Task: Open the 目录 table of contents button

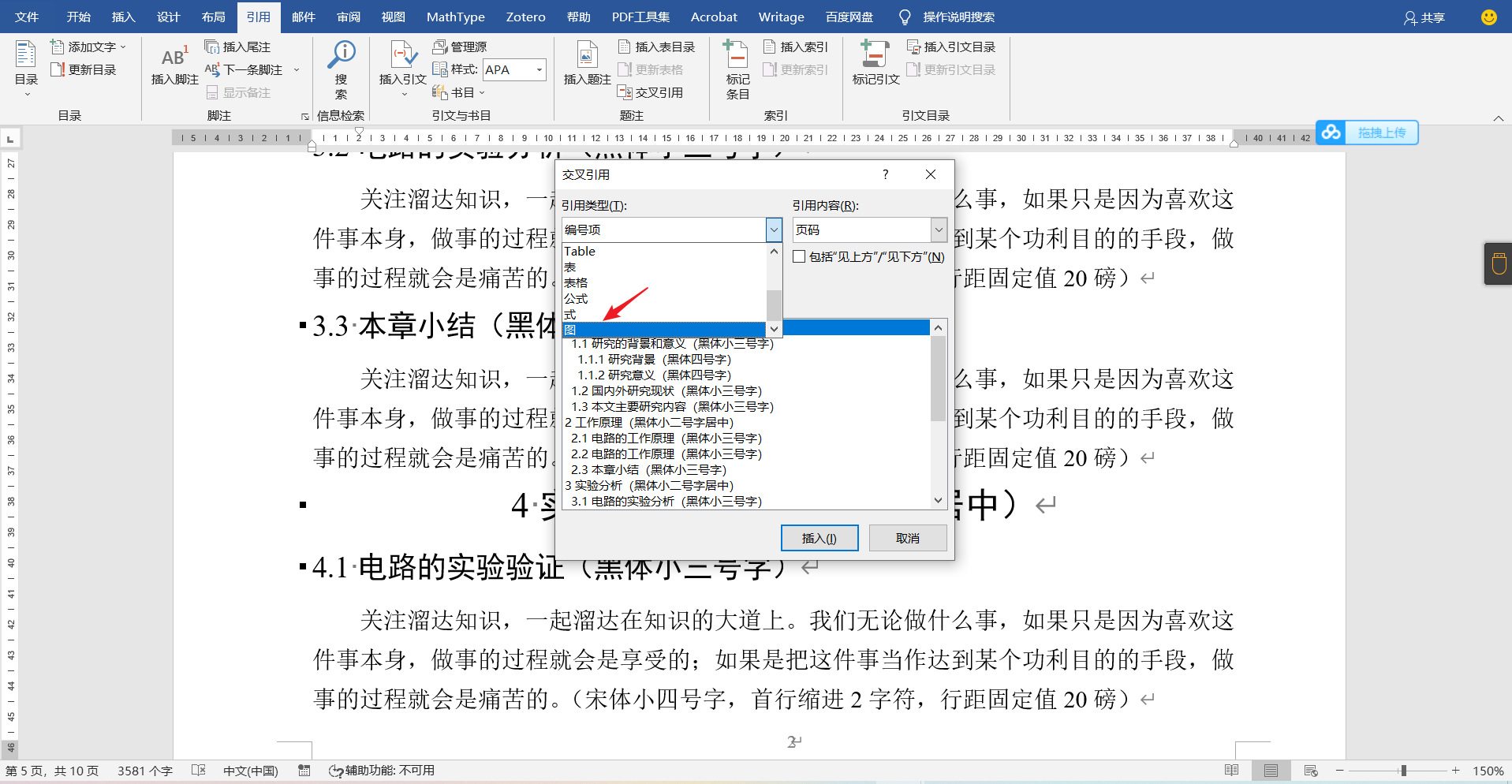Action: pos(26,67)
